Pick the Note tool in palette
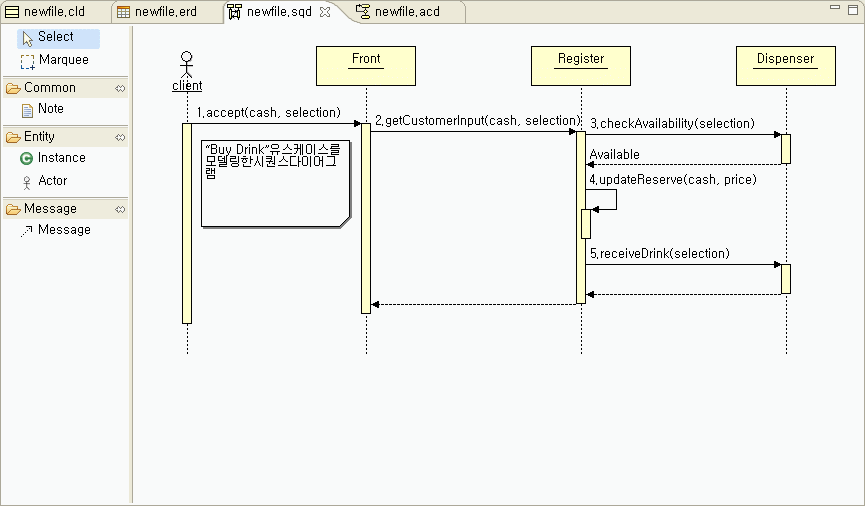 50,109
